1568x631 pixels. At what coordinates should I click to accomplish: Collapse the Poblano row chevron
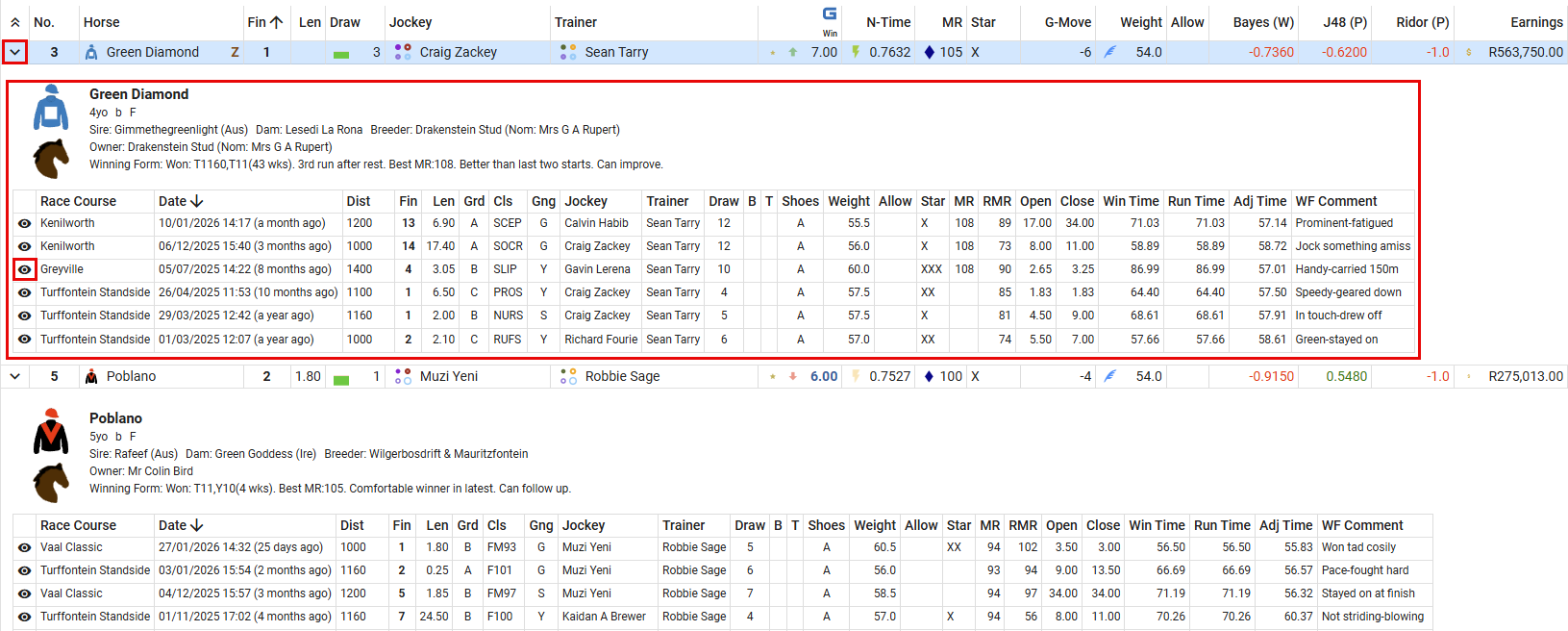coord(15,376)
